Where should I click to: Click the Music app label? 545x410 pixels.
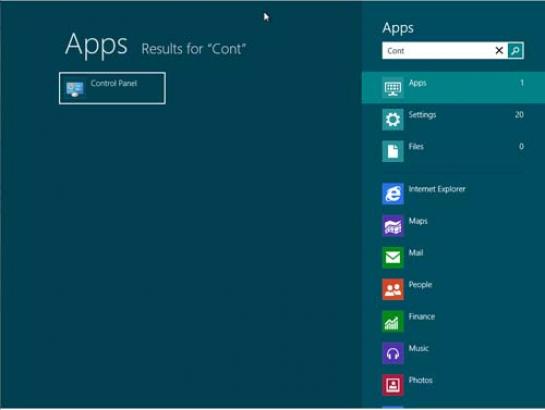[418, 348]
